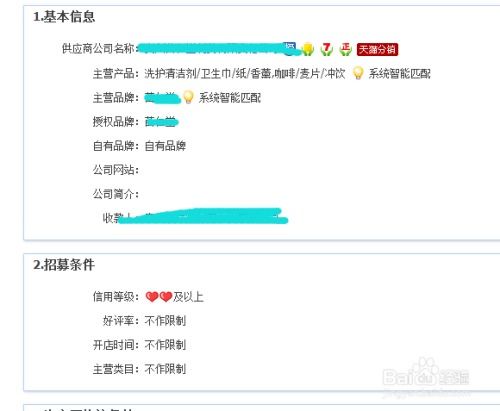This screenshot has width=500, height=411.
Task: Click the light bulb beside 主营产品
Action: click(x=358, y=73)
